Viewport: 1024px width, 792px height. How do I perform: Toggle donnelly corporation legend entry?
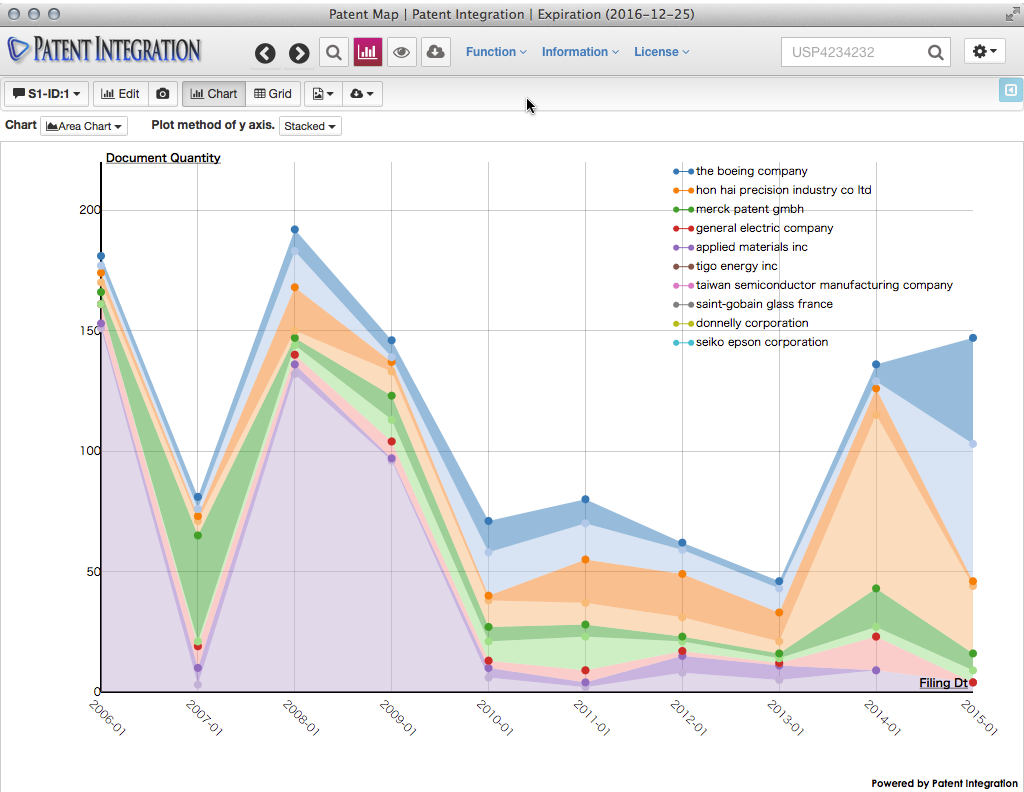point(741,323)
